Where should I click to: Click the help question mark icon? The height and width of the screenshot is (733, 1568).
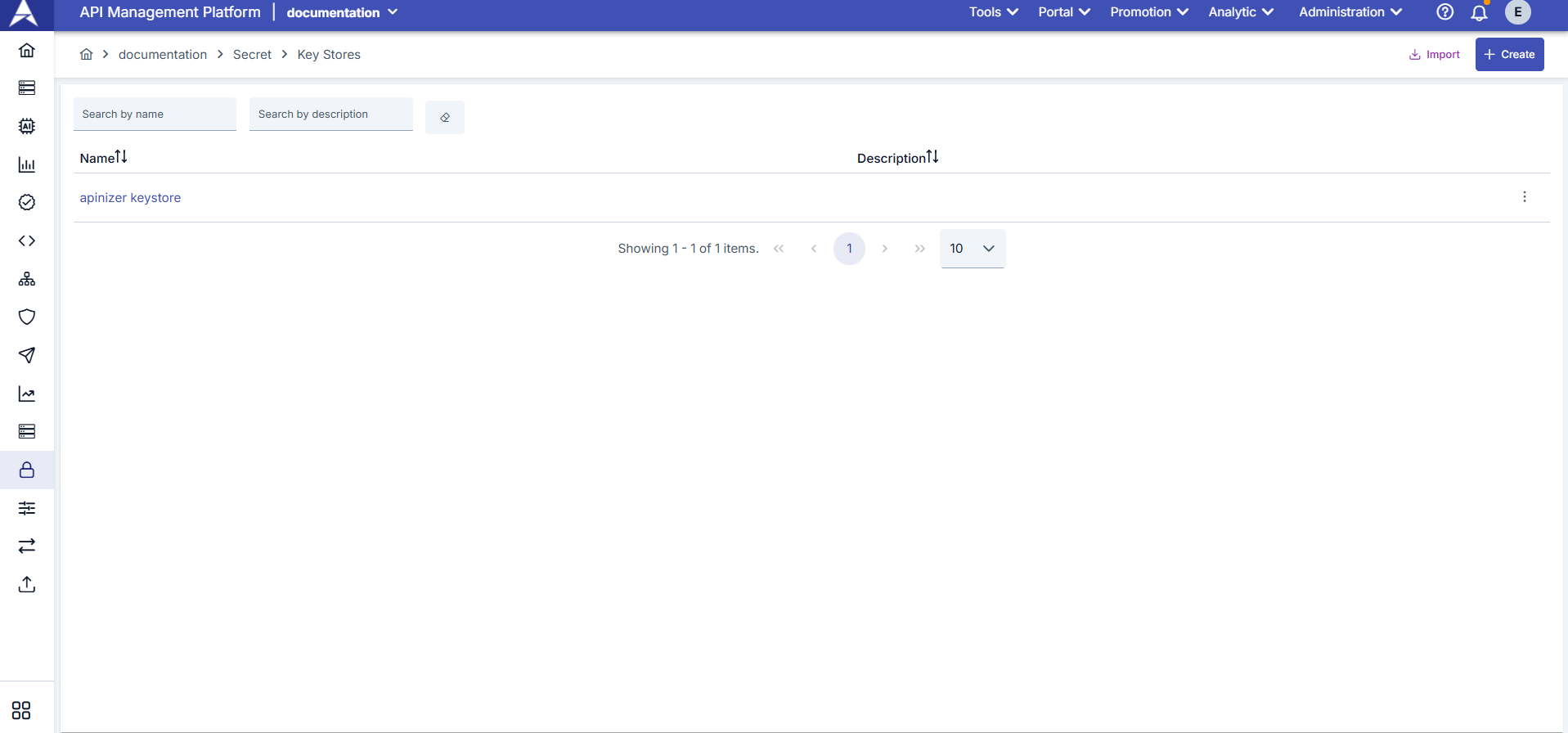(x=1445, y=12)
